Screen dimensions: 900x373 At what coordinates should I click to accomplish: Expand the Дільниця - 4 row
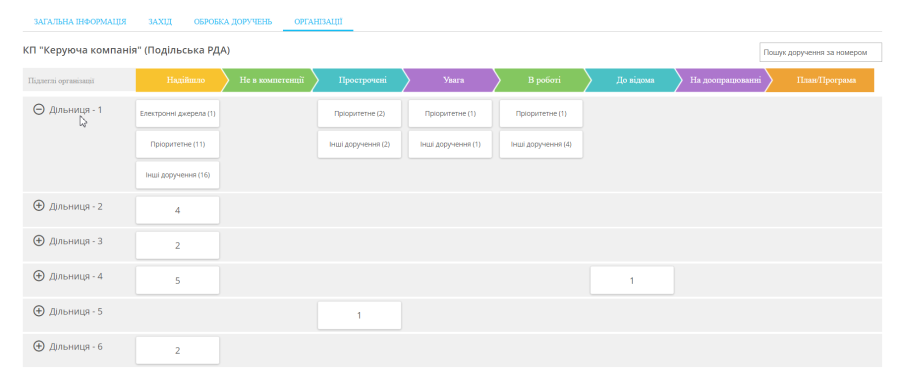click(39, 276)
